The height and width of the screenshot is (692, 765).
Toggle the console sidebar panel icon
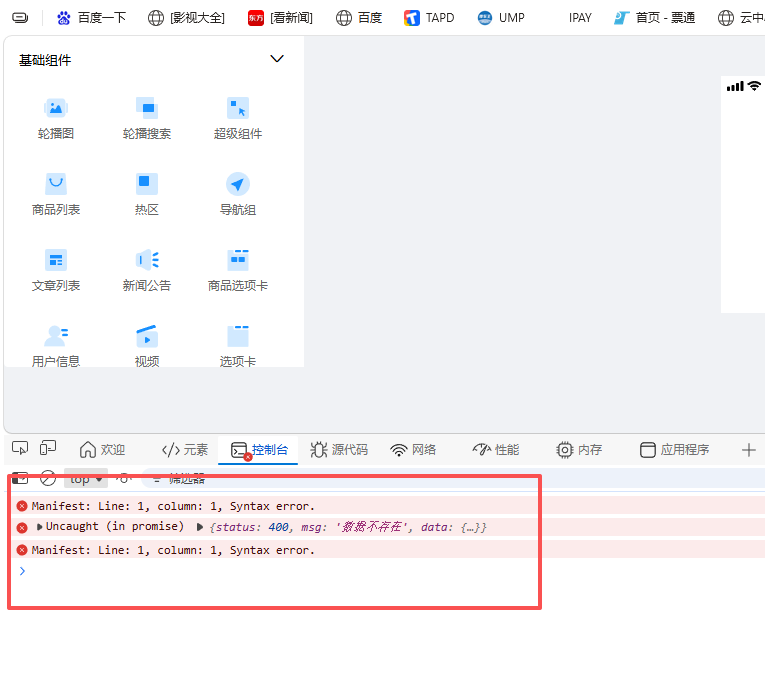coord(20,479)
